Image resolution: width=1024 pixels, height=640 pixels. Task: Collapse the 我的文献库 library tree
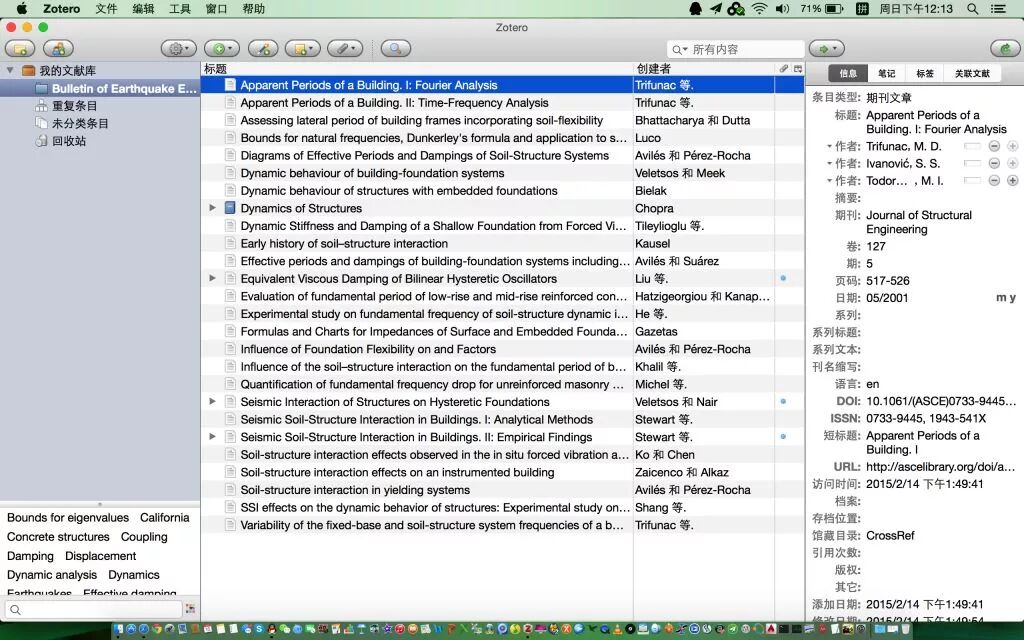point(10,70)
